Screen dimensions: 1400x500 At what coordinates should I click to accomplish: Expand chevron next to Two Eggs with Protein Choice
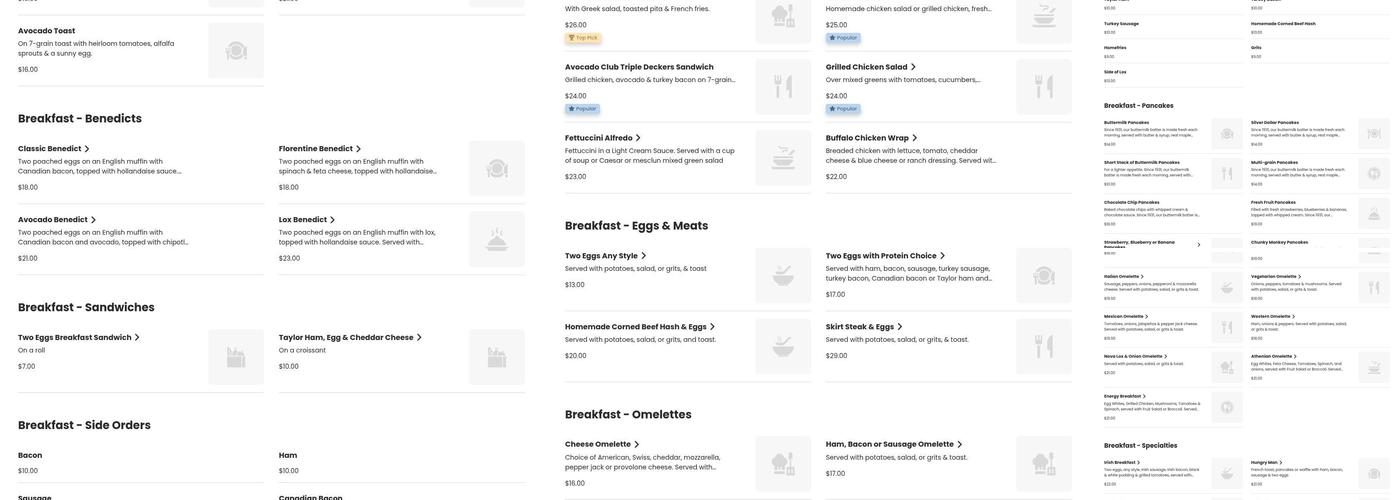point(942,256)
